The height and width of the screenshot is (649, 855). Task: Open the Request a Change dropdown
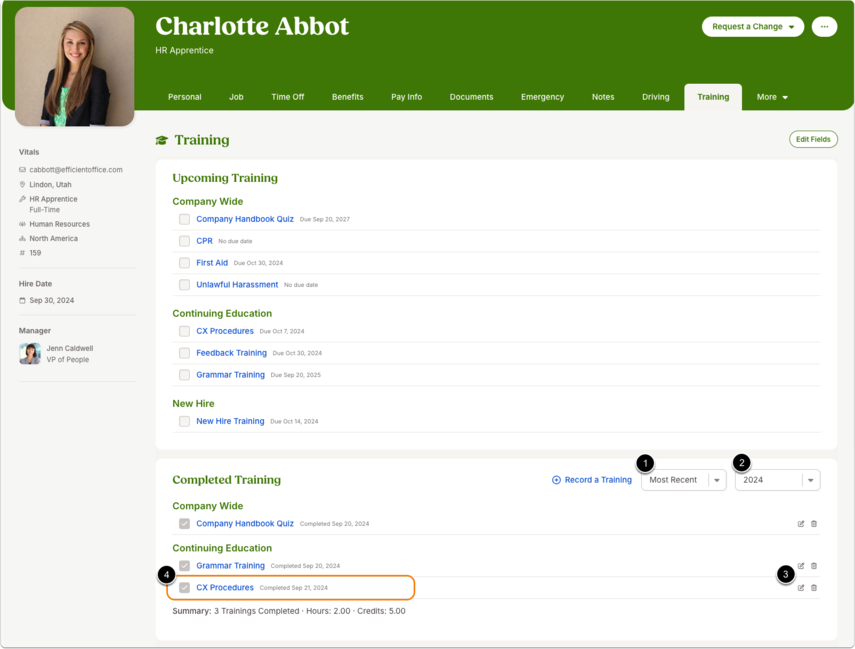pyautogui.click(x=752, y=26)
